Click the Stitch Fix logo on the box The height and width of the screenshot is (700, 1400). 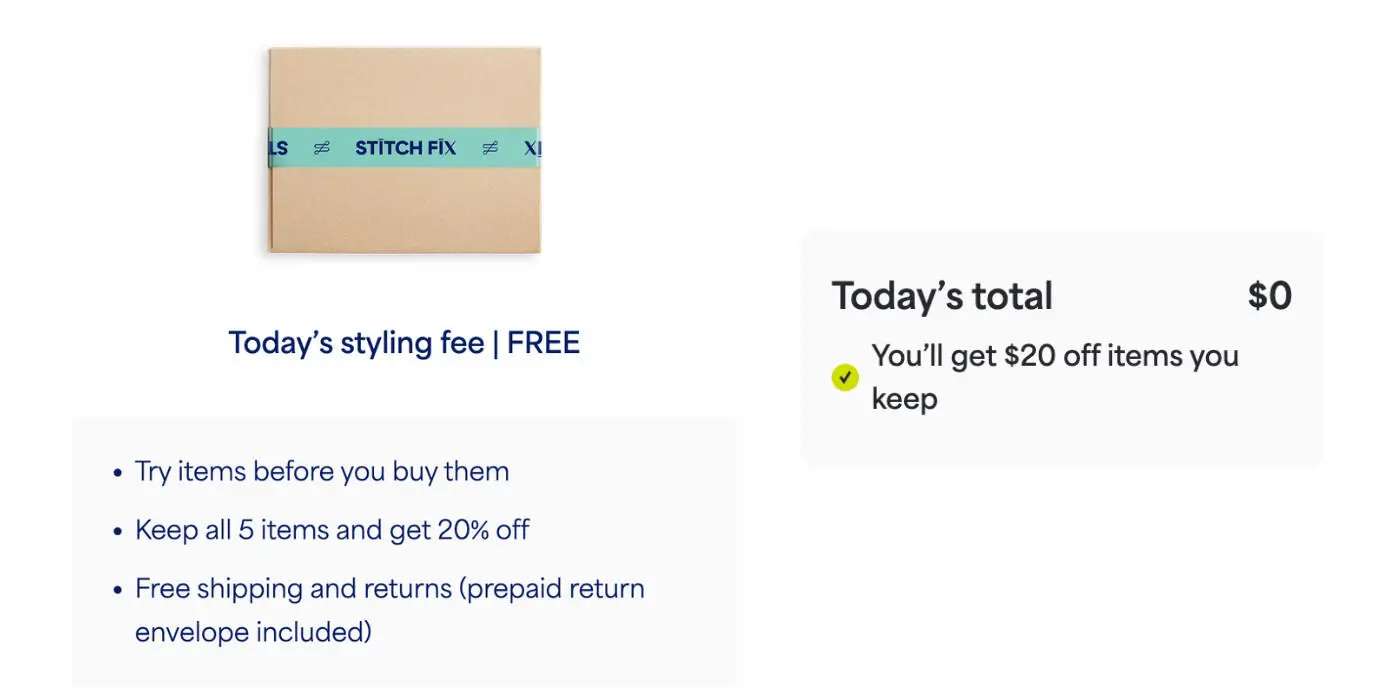click(x=405, y=148)
